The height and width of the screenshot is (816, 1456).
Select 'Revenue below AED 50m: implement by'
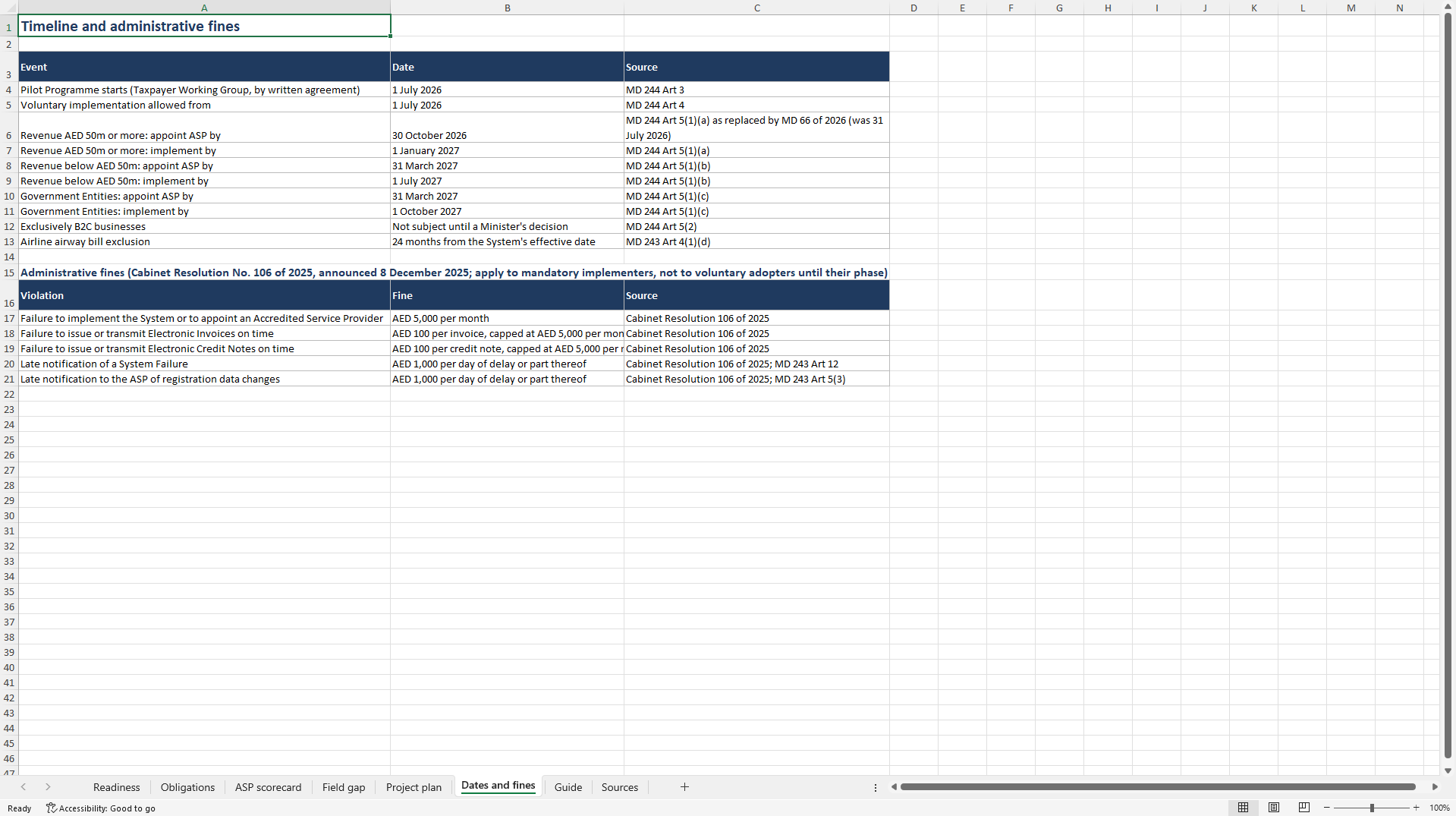[204, 181]
